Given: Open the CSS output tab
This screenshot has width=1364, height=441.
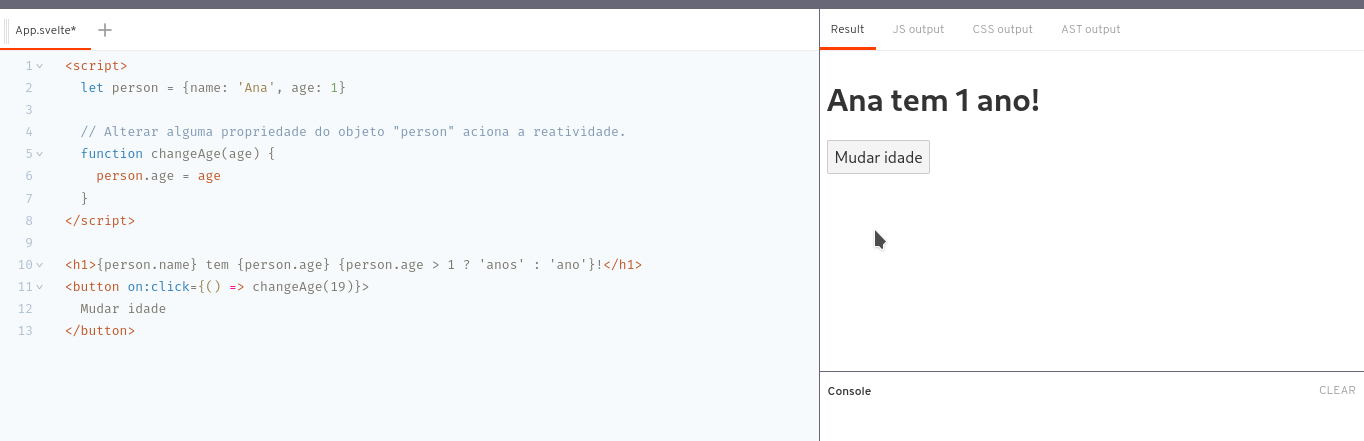Looking at the screenshot, I should pos(1002,29).
